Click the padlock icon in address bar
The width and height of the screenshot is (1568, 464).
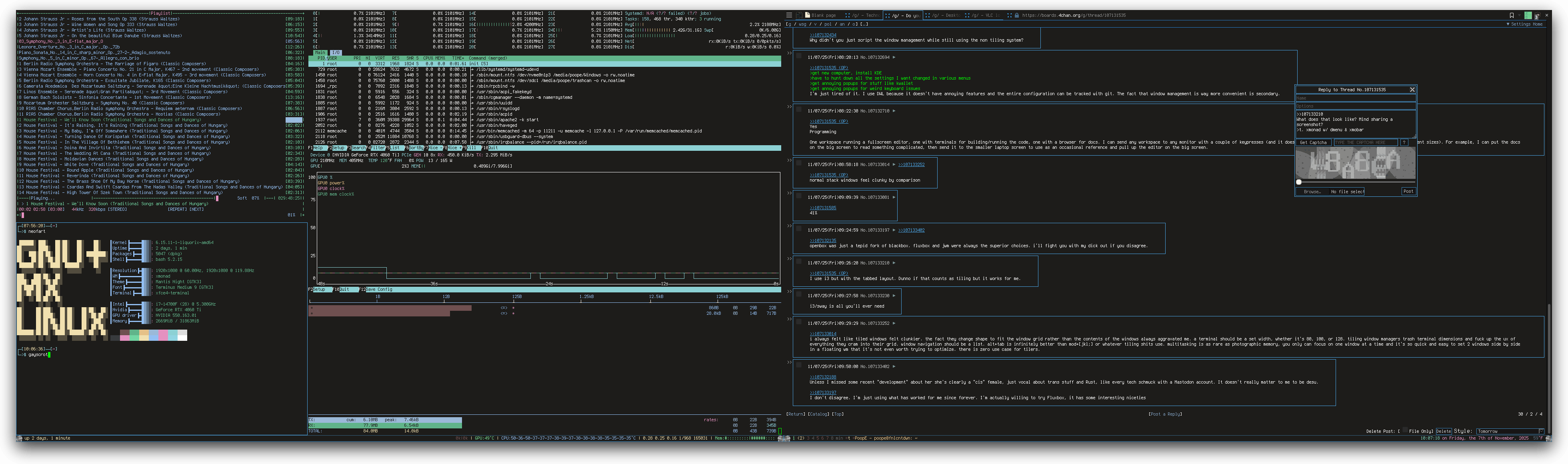pyautogui.click(x=1017, y=16)
